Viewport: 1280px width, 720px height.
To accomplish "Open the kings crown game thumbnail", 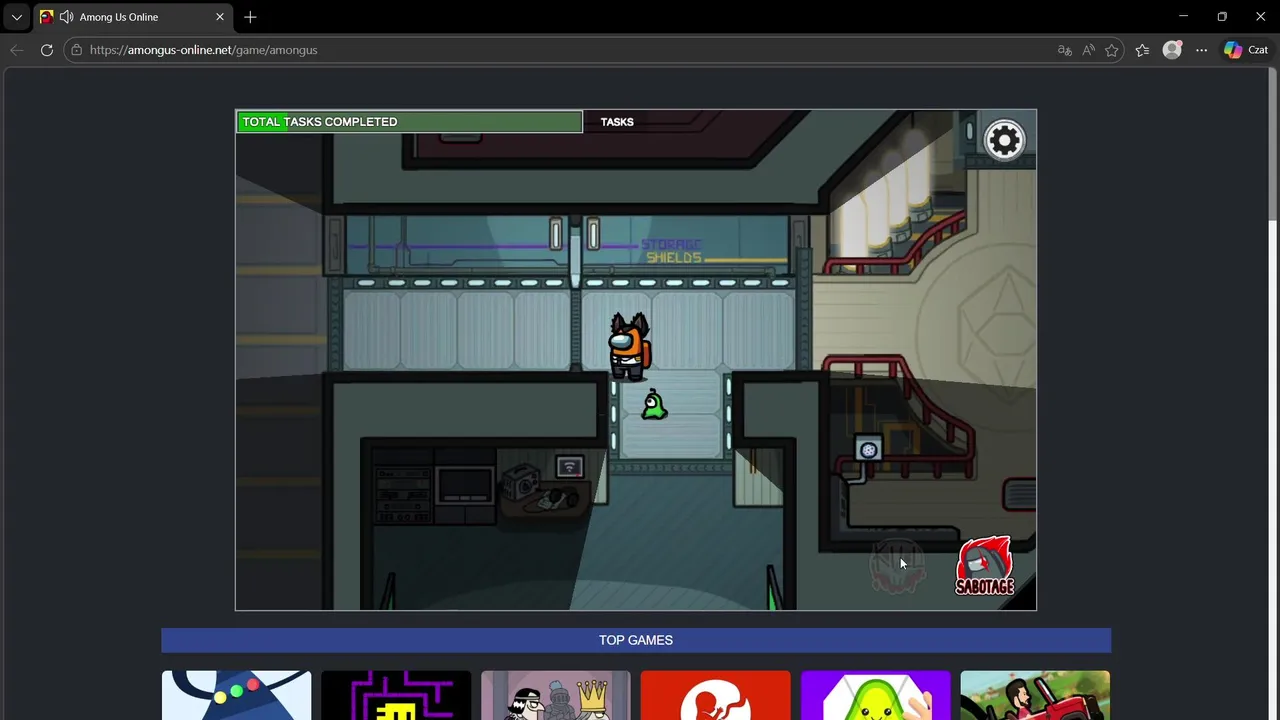I will [556, 695].
